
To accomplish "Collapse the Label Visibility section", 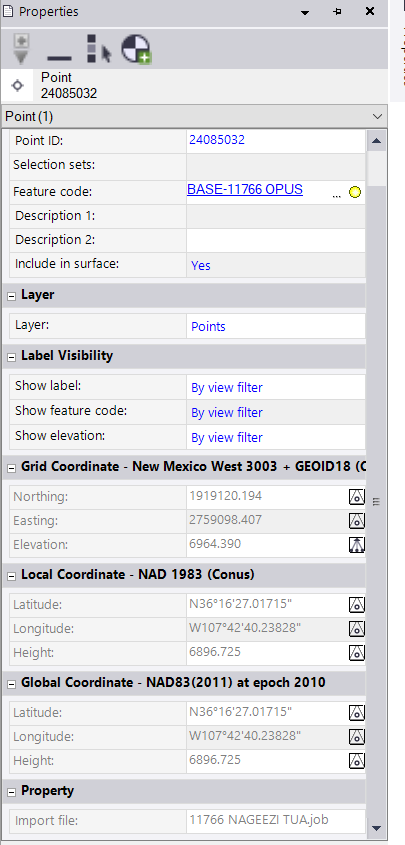I will (11, 356).
